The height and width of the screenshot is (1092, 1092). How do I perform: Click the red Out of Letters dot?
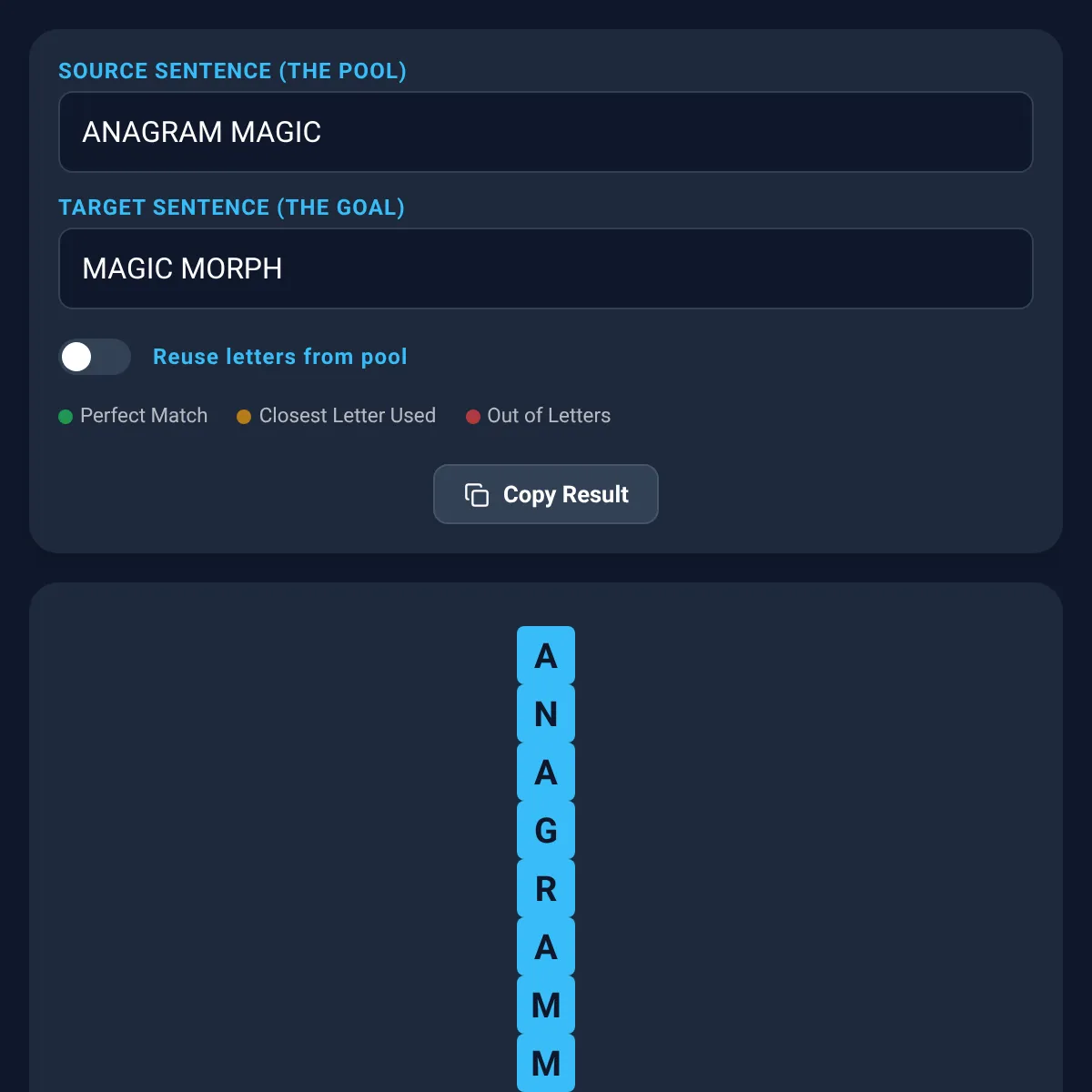tap(472, 417)
